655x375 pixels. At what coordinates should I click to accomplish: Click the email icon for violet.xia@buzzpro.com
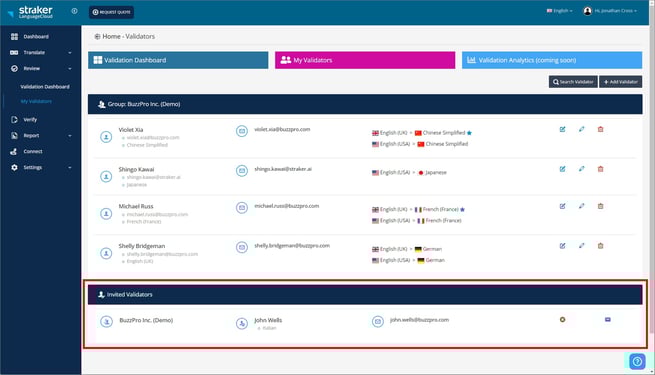242,131
